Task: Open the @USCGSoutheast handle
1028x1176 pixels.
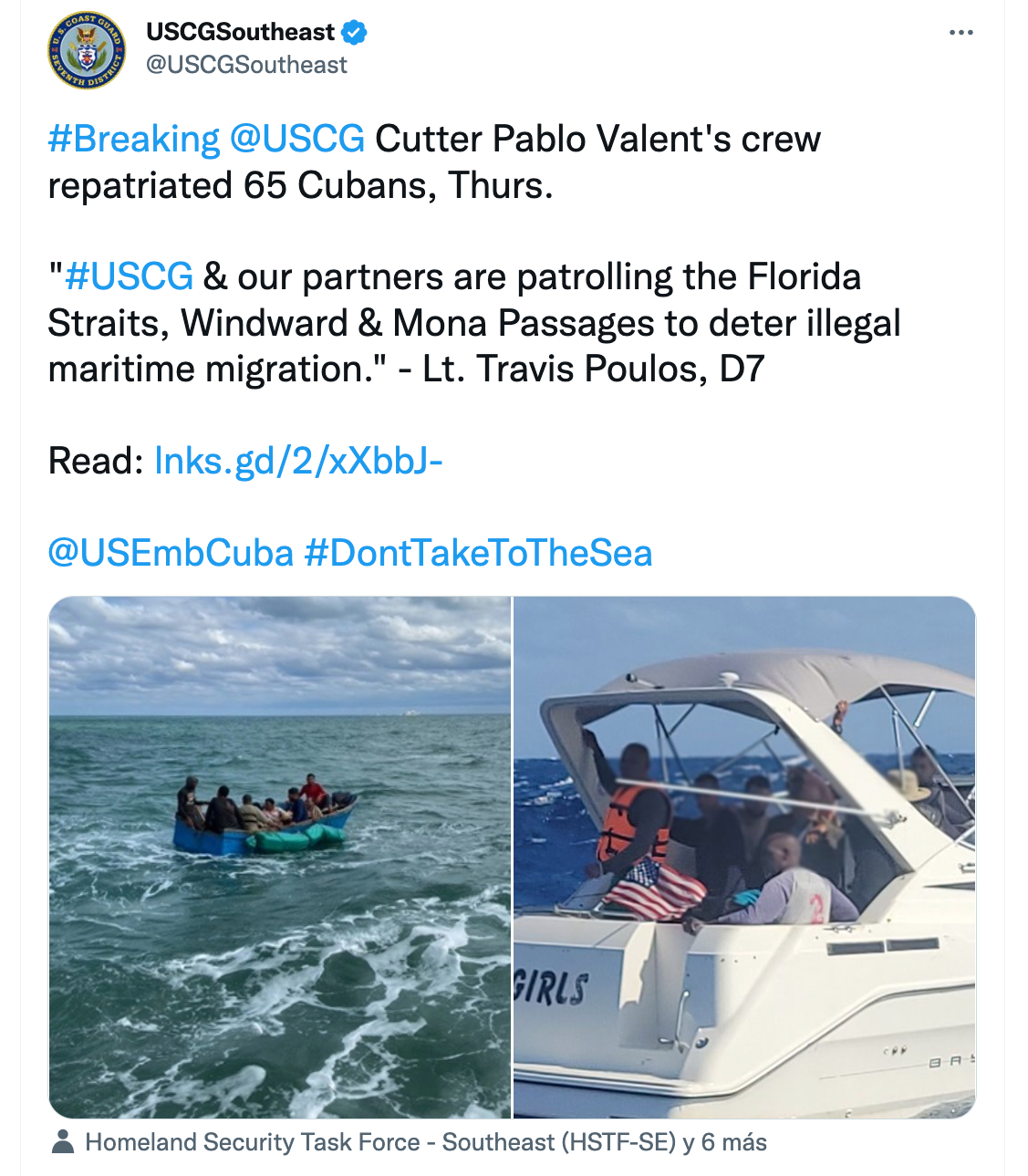Action: pyautogui.click(x=246, y=65)
